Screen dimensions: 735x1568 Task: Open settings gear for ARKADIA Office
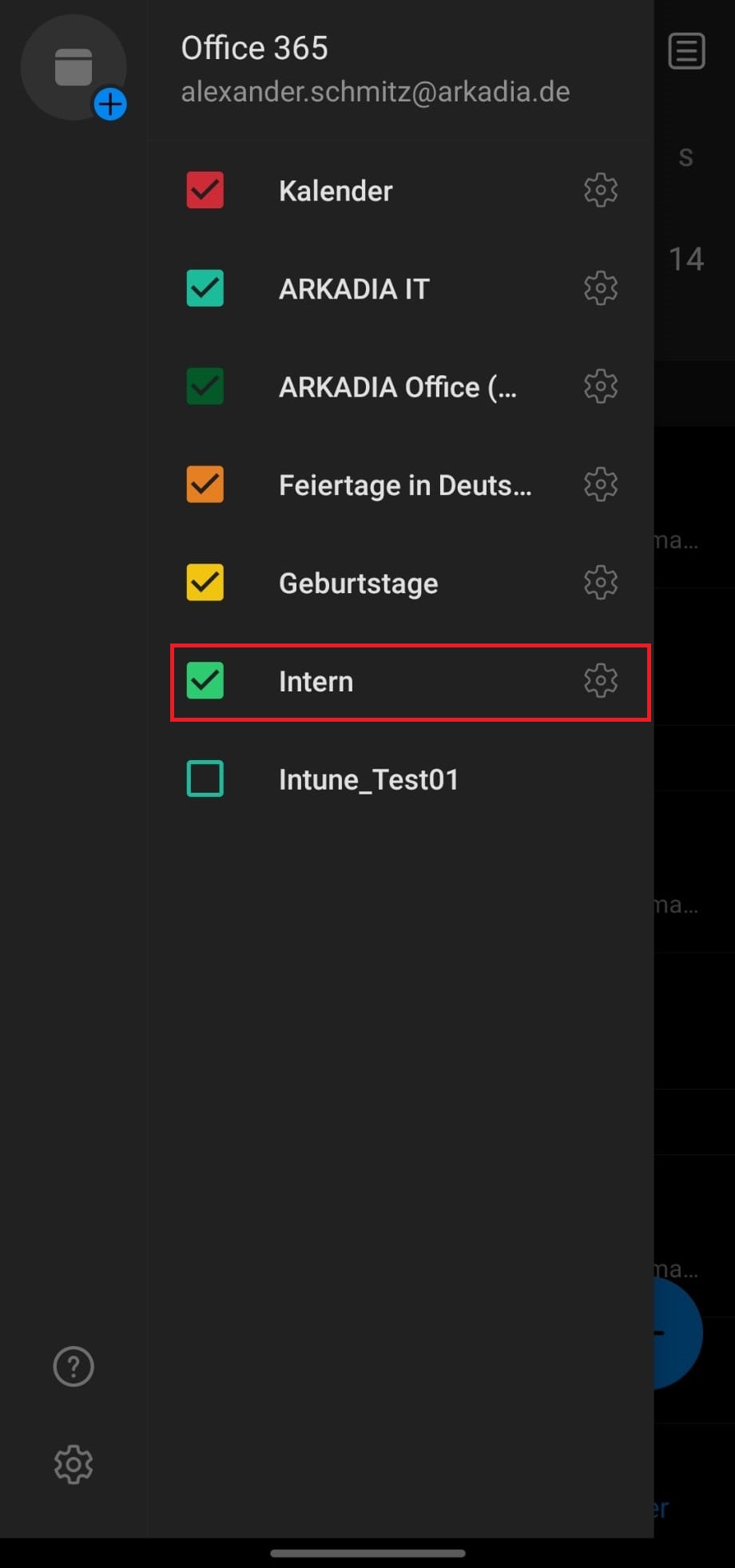tap(601, 386)
